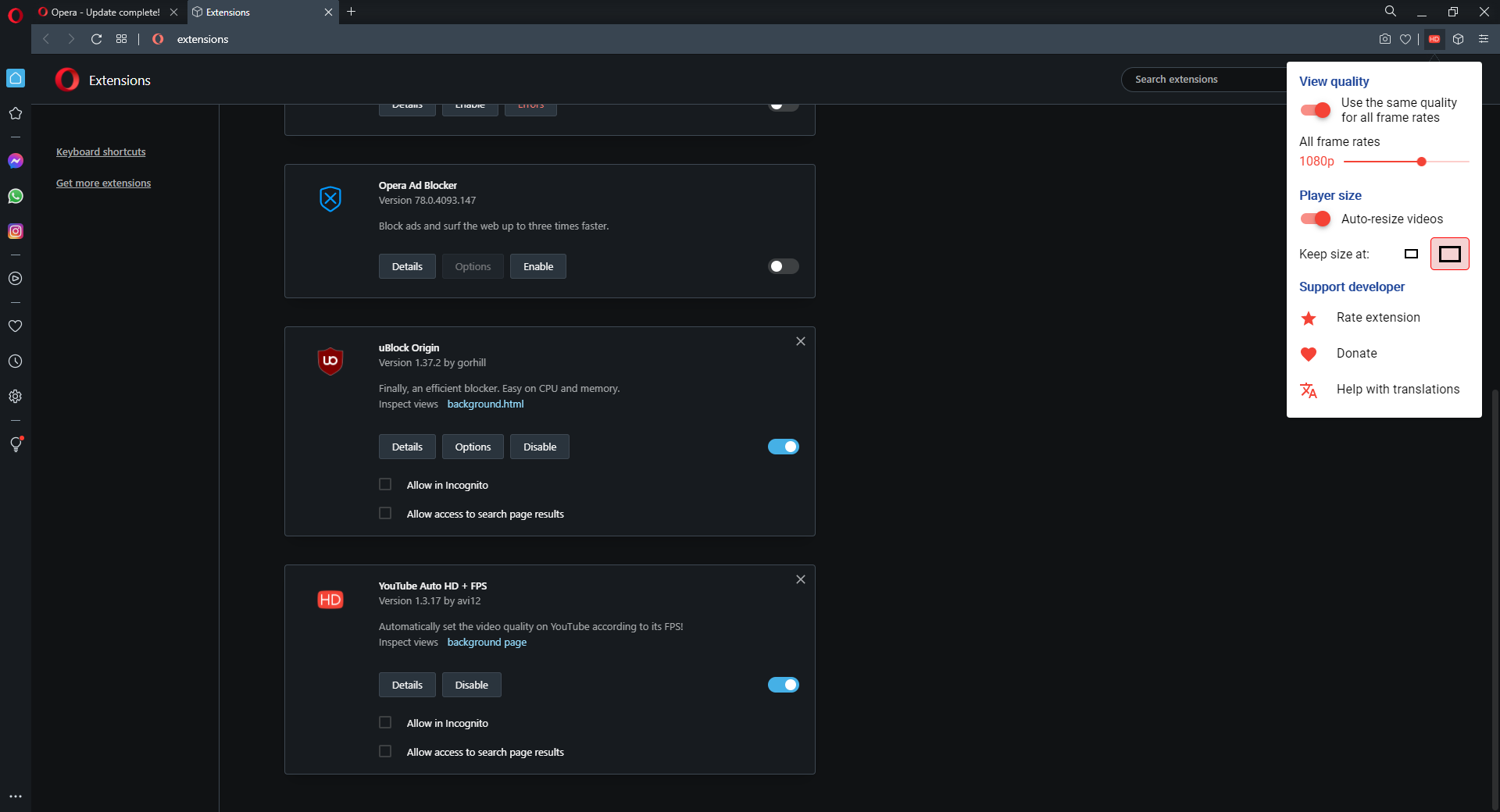Image resolution: width=1500 pixels, height=812 pixels.
Task: Open a new tab with plus
Action: [352, 12]
